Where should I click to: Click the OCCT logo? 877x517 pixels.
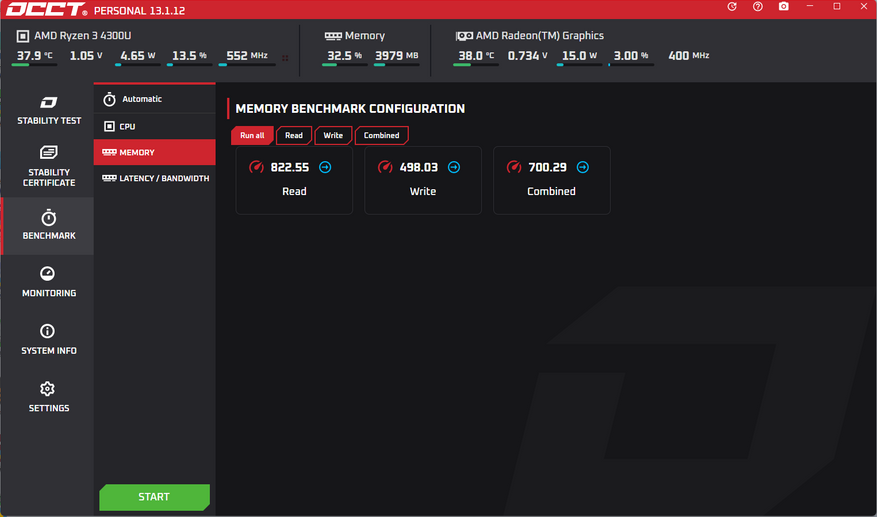[46, 10]
